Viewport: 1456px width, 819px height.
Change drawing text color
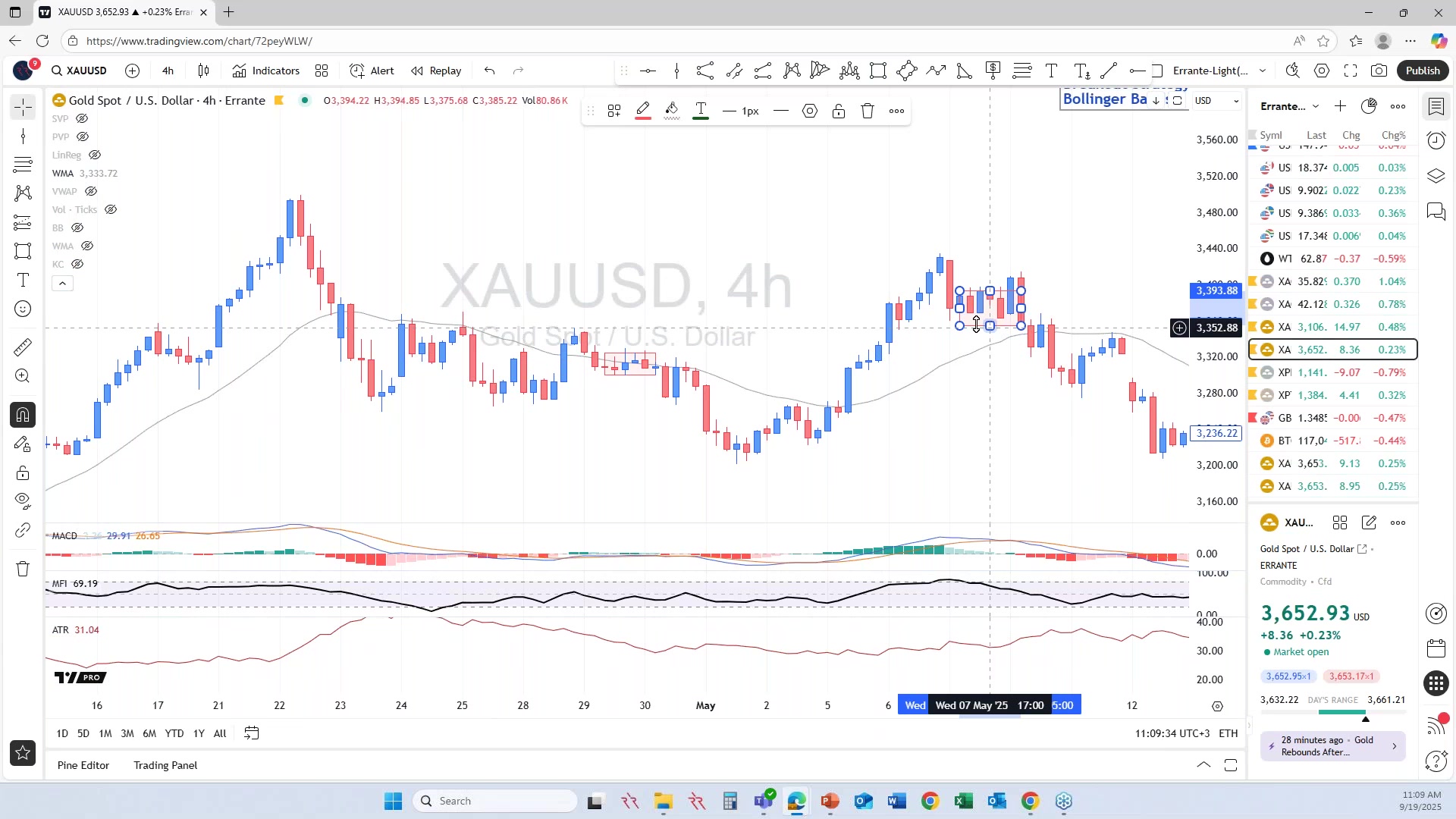click(701, 111)
